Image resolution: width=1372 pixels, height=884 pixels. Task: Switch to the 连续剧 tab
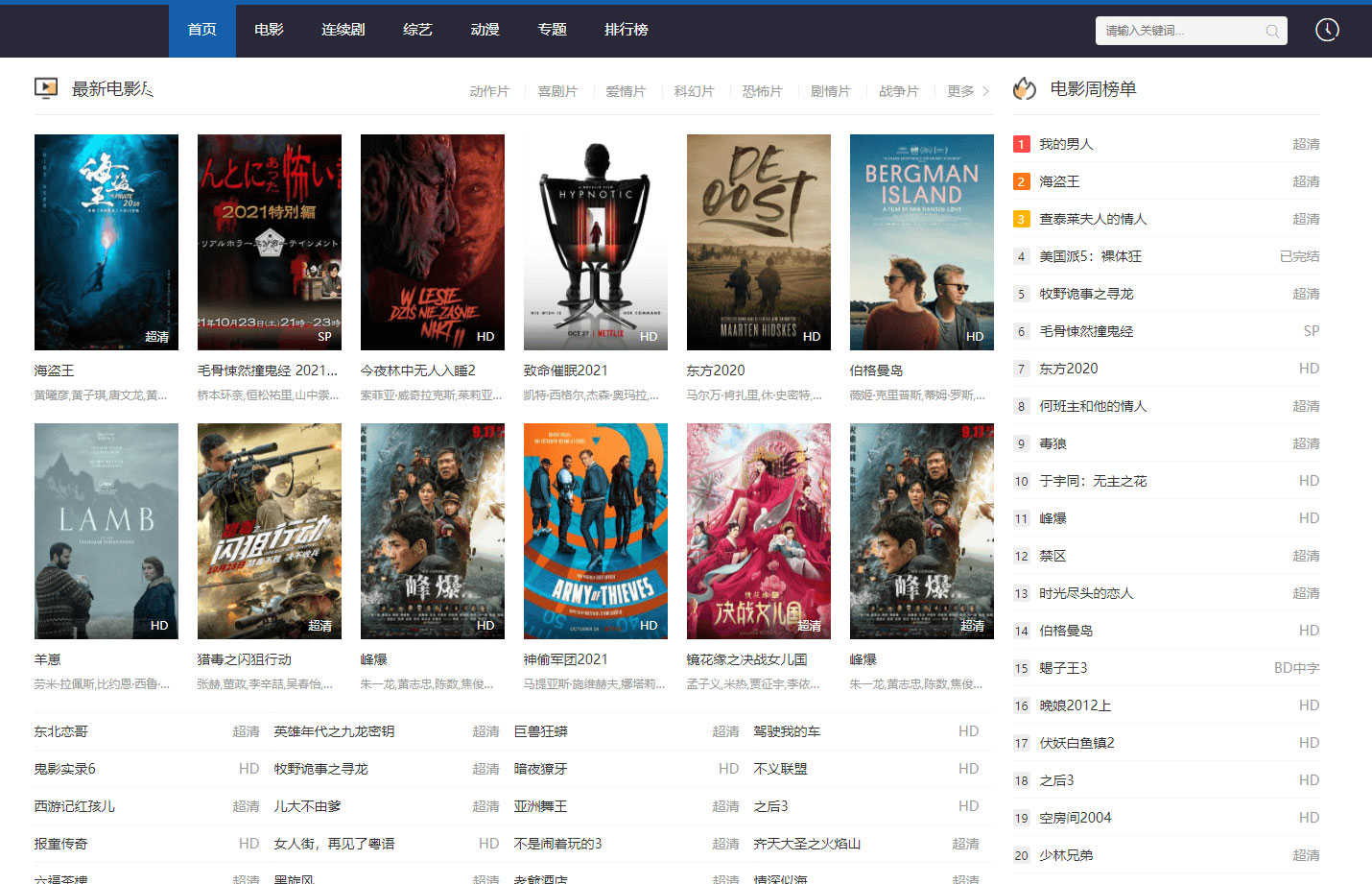click(x=343, y=30)
